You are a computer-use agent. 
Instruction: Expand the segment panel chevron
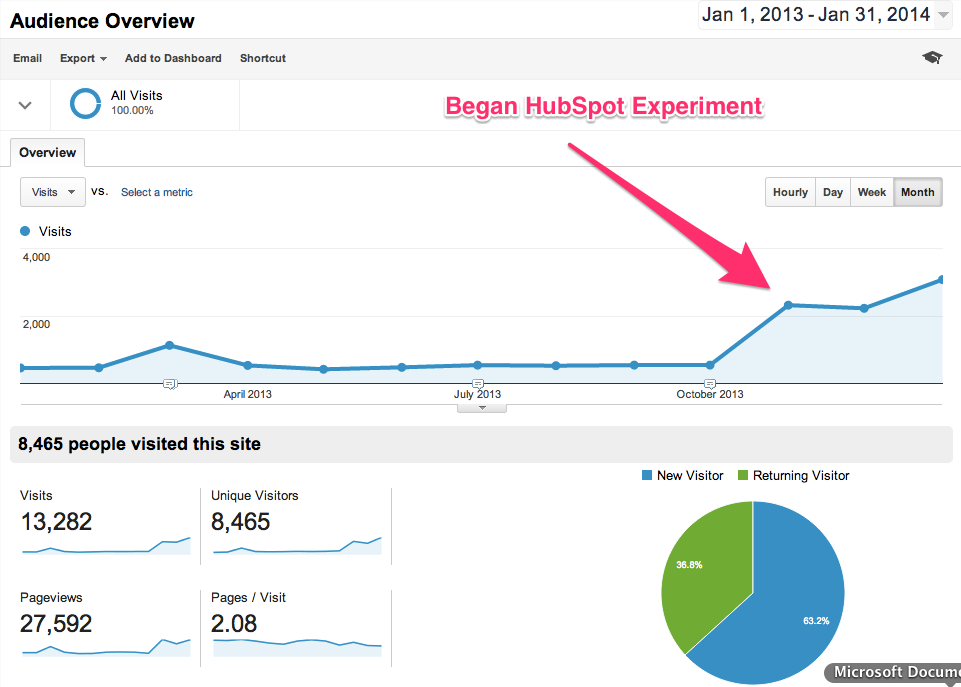tap(25, 105)
